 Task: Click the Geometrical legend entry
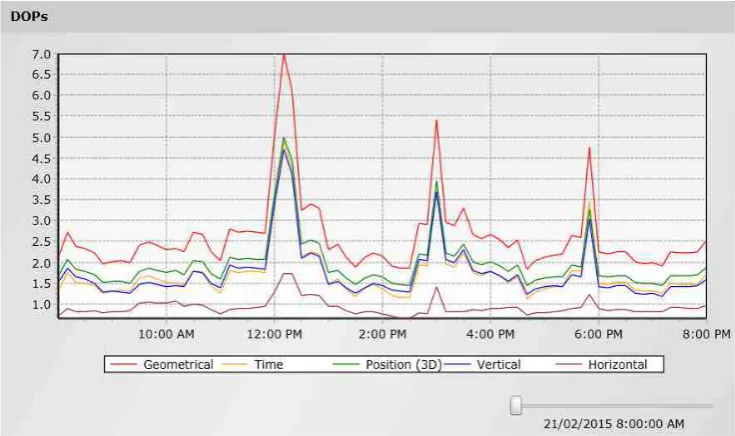161,365
